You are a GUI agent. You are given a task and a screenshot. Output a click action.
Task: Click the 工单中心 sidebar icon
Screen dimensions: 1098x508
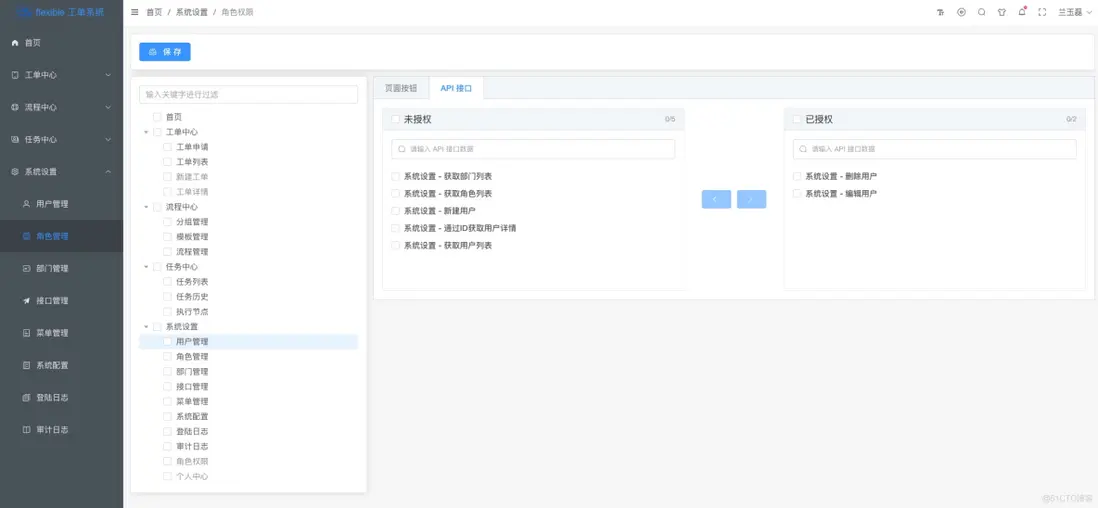point(15,75)
